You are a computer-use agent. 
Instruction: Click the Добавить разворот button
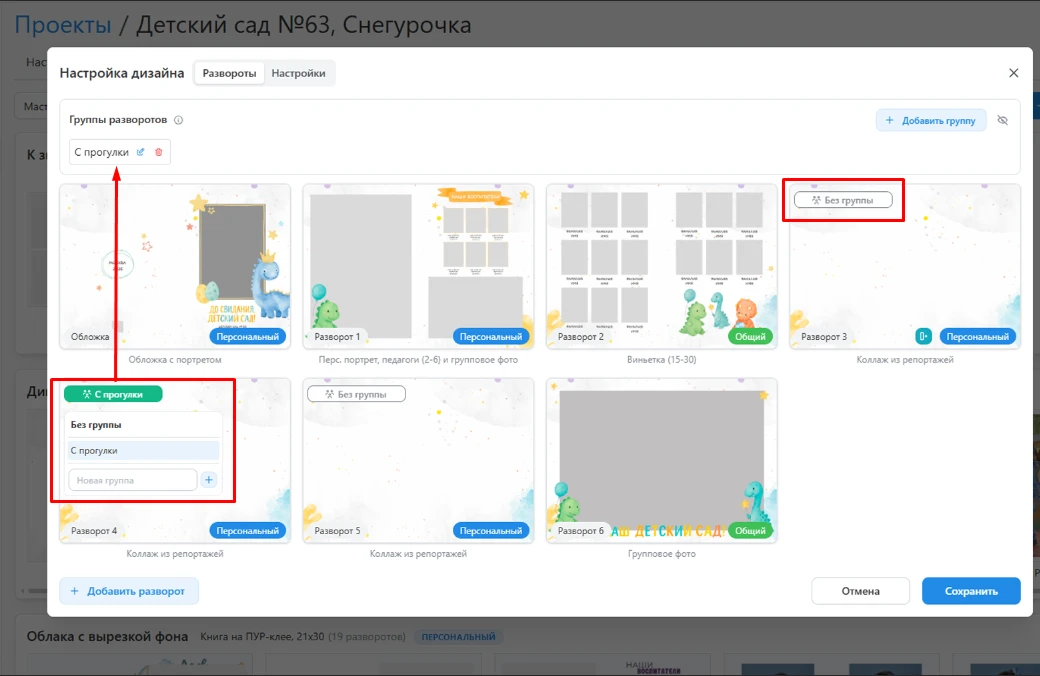coord(129,591)
